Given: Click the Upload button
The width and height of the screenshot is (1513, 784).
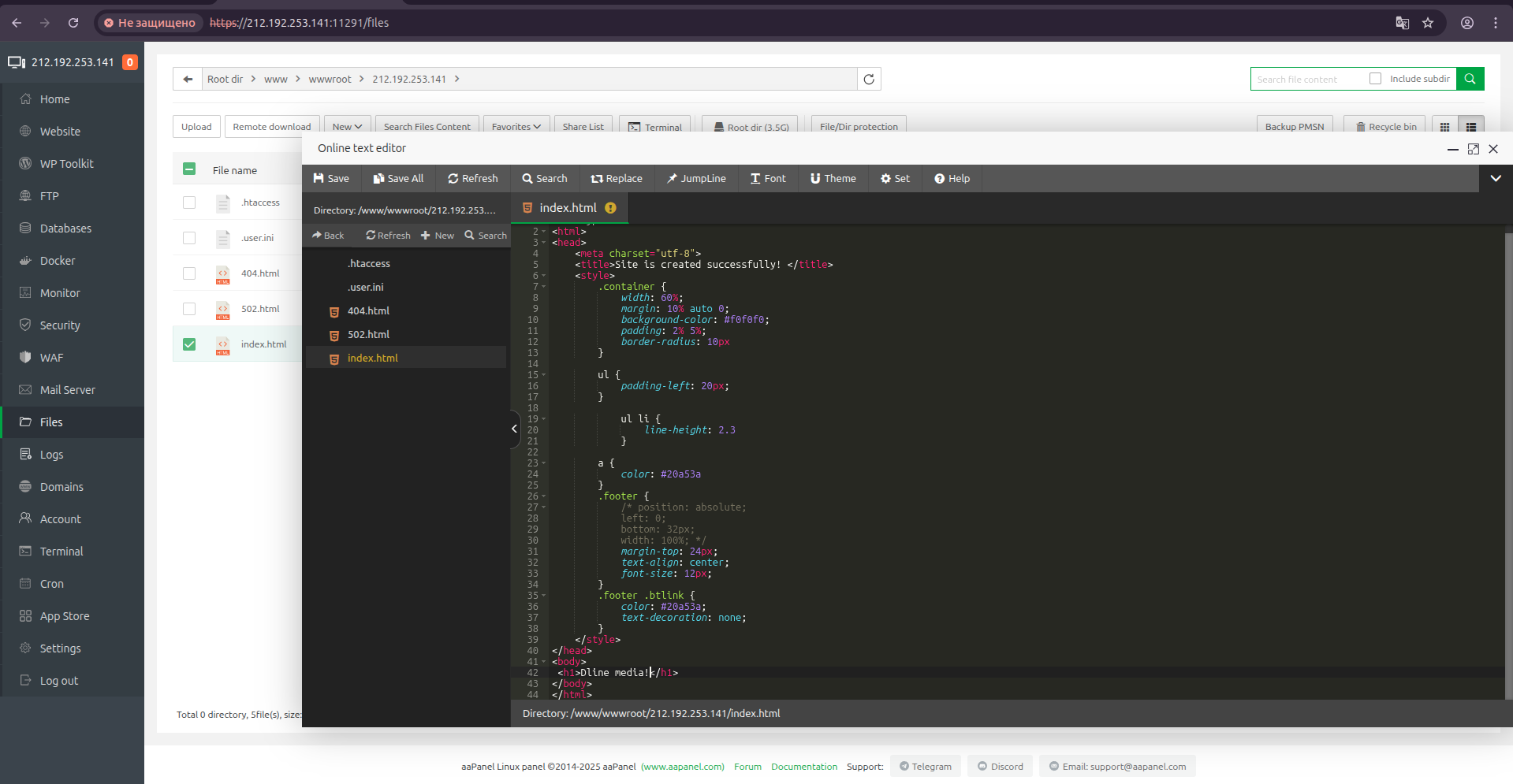Looking at the screenshot, I should click(x=196, y=127).
